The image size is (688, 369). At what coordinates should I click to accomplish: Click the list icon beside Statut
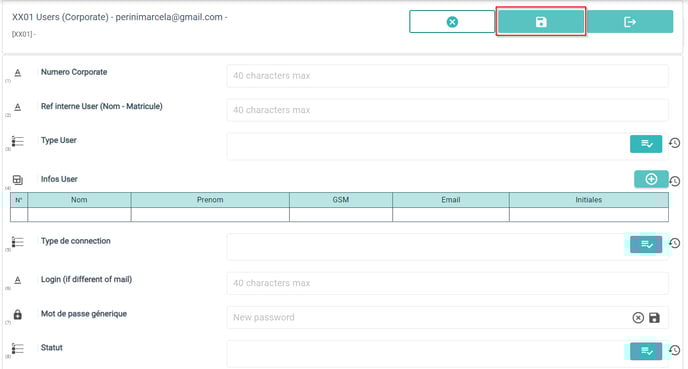[18, 349]
